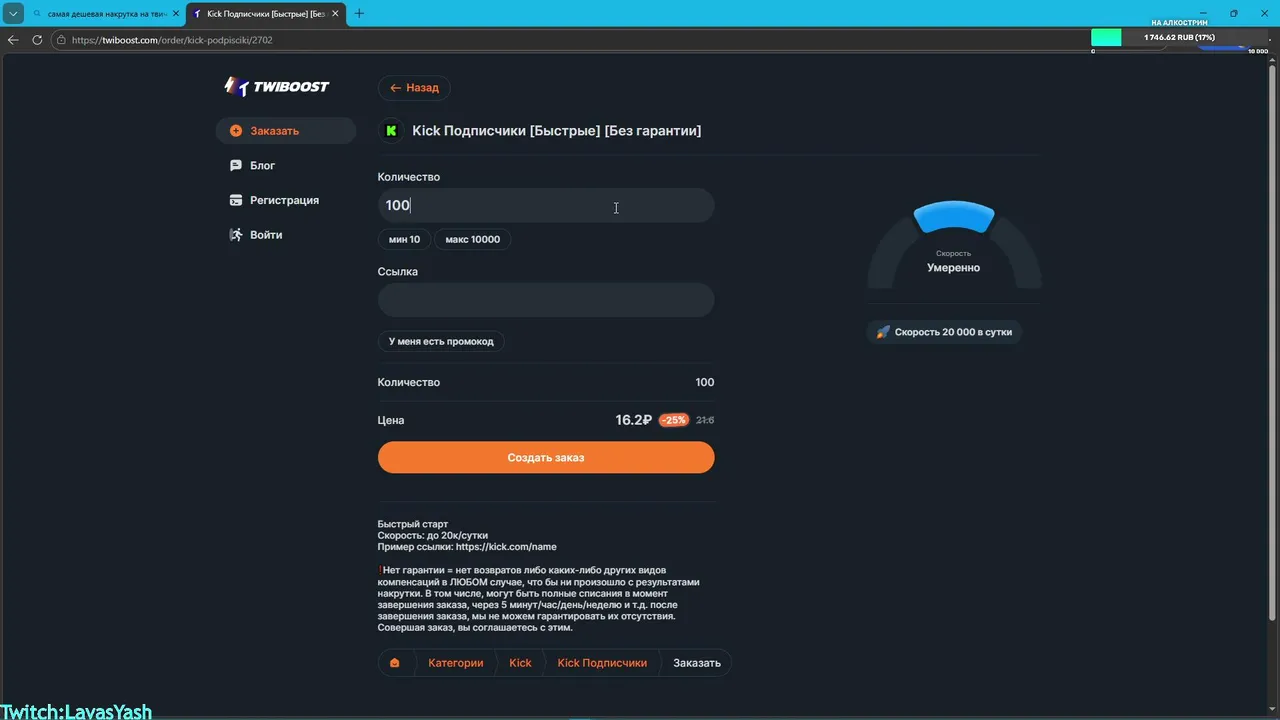
Task: Click the orange plus icon next to Заказать
Action: tap(236, 131)
